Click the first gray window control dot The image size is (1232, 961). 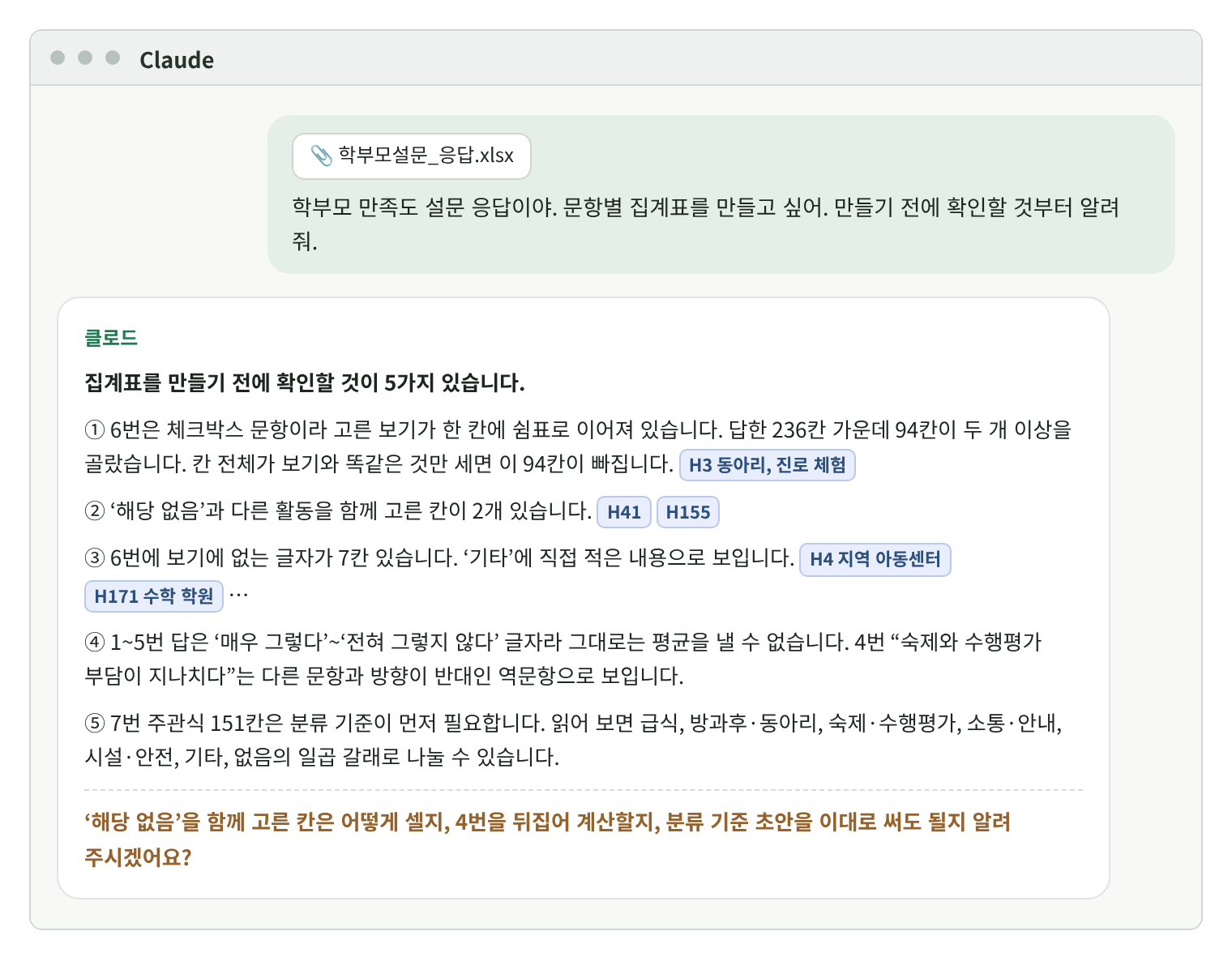pyautogui.click(x=58, y=58)
